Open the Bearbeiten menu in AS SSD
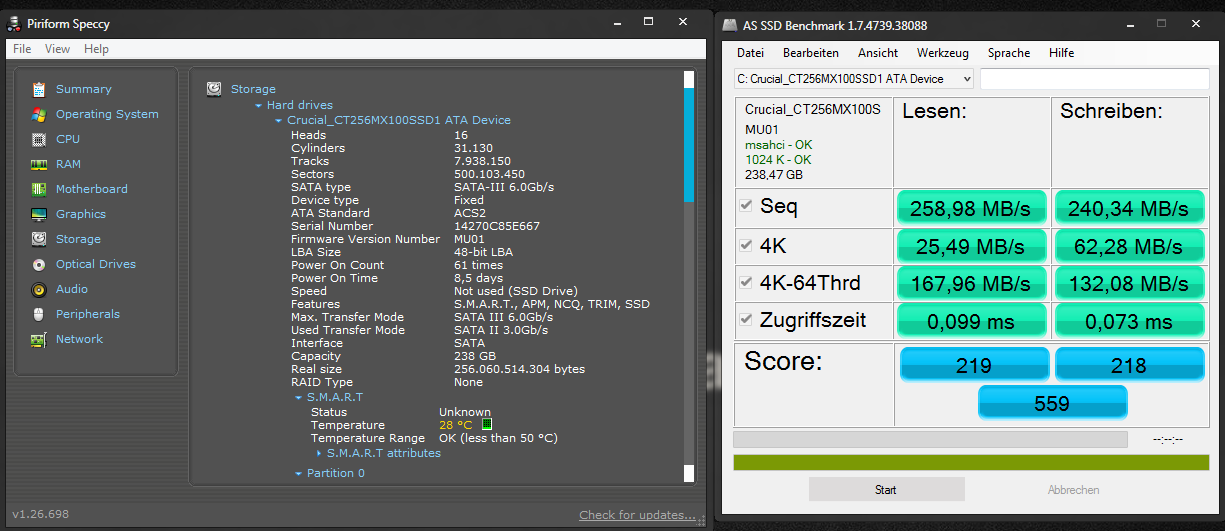 811,53
